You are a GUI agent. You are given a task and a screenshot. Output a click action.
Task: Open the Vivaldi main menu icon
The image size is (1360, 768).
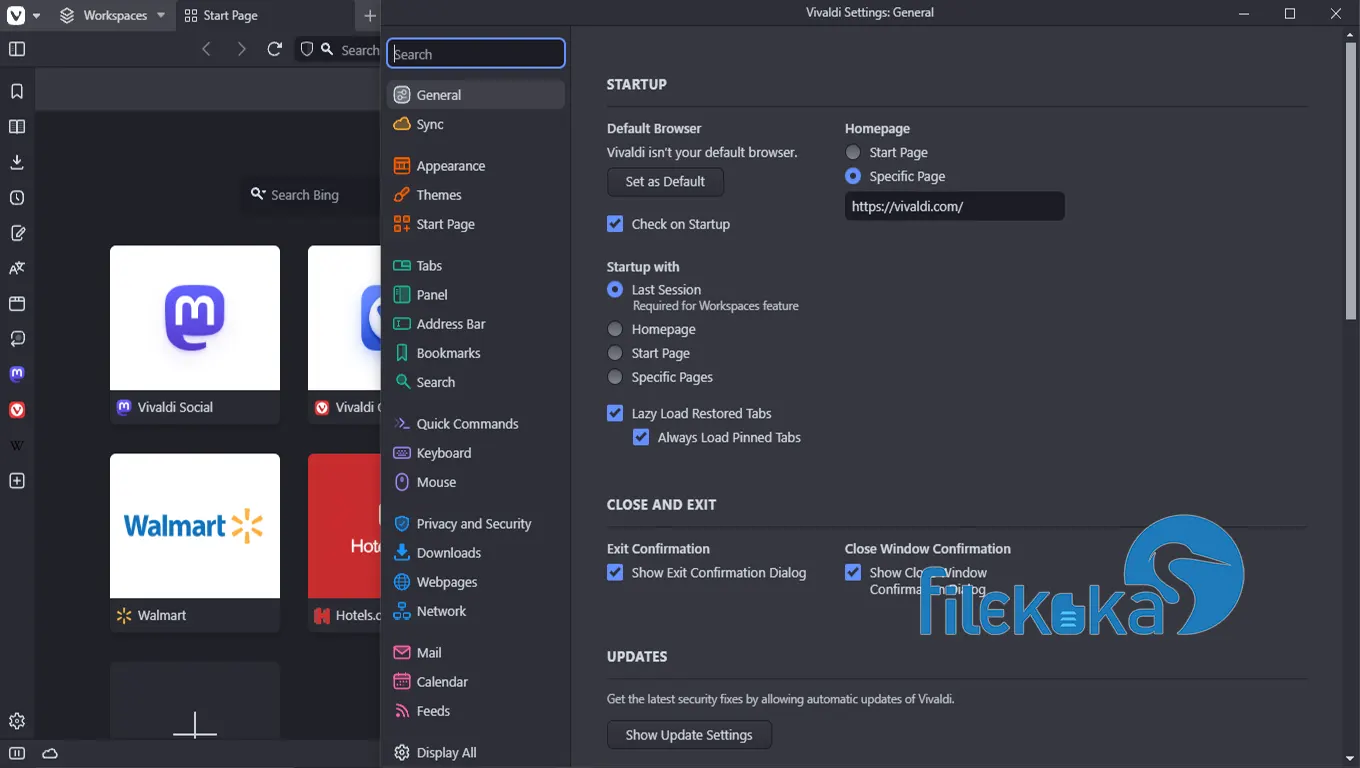[x=16, y=15]
